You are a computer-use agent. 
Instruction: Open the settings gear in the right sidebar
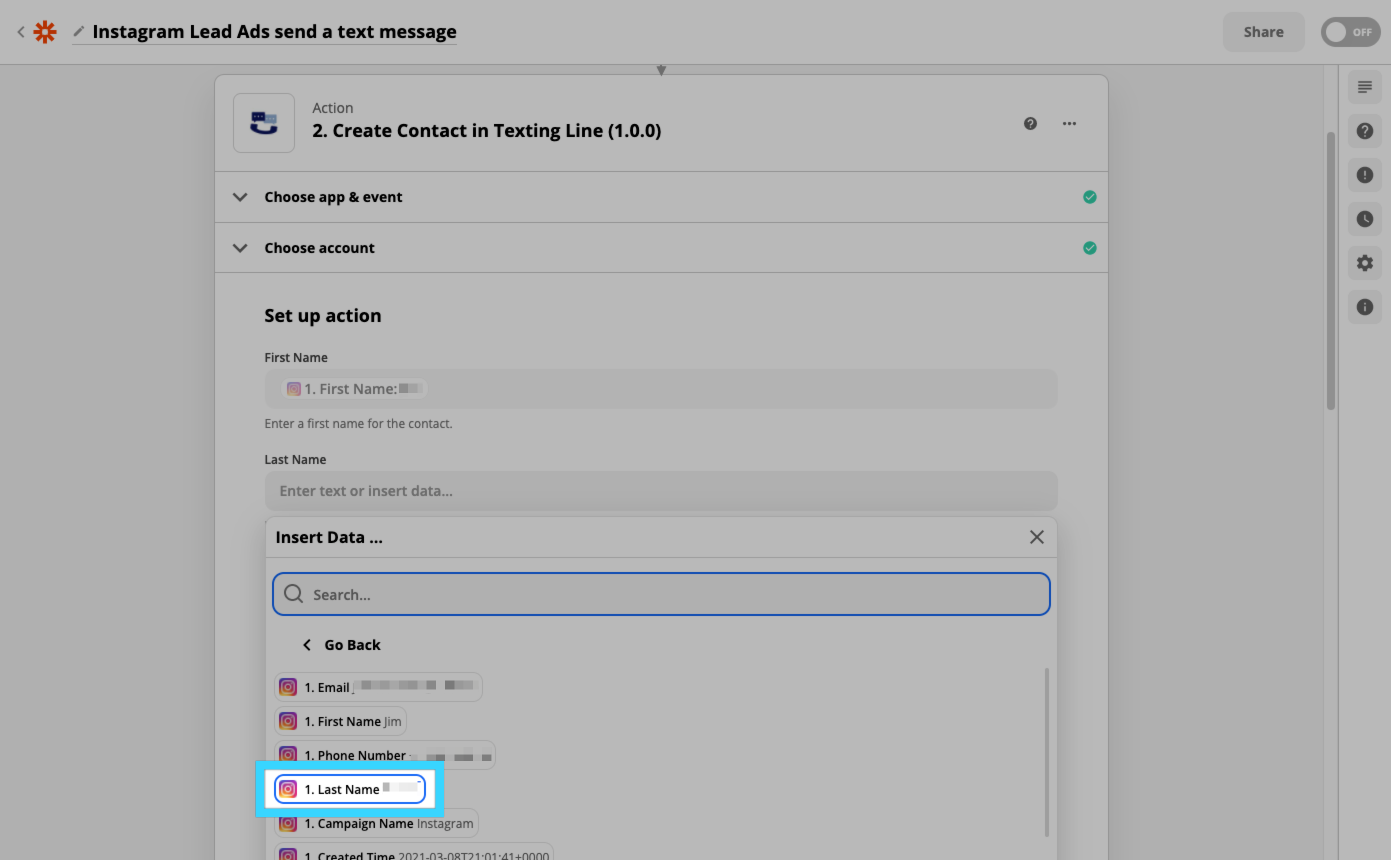[1364, 262]
